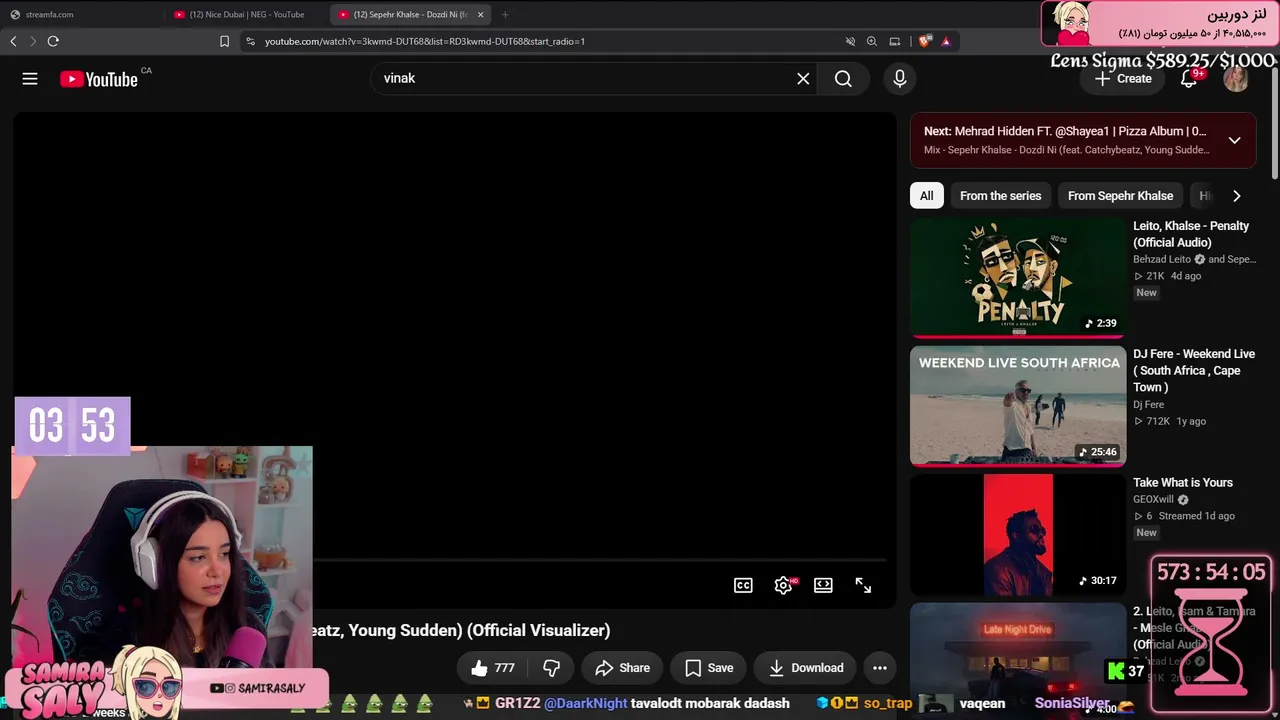Viewport: 1280px width, 720px height.
Task: Like the video with 777 likes
Action: click(x=492, y=668)
